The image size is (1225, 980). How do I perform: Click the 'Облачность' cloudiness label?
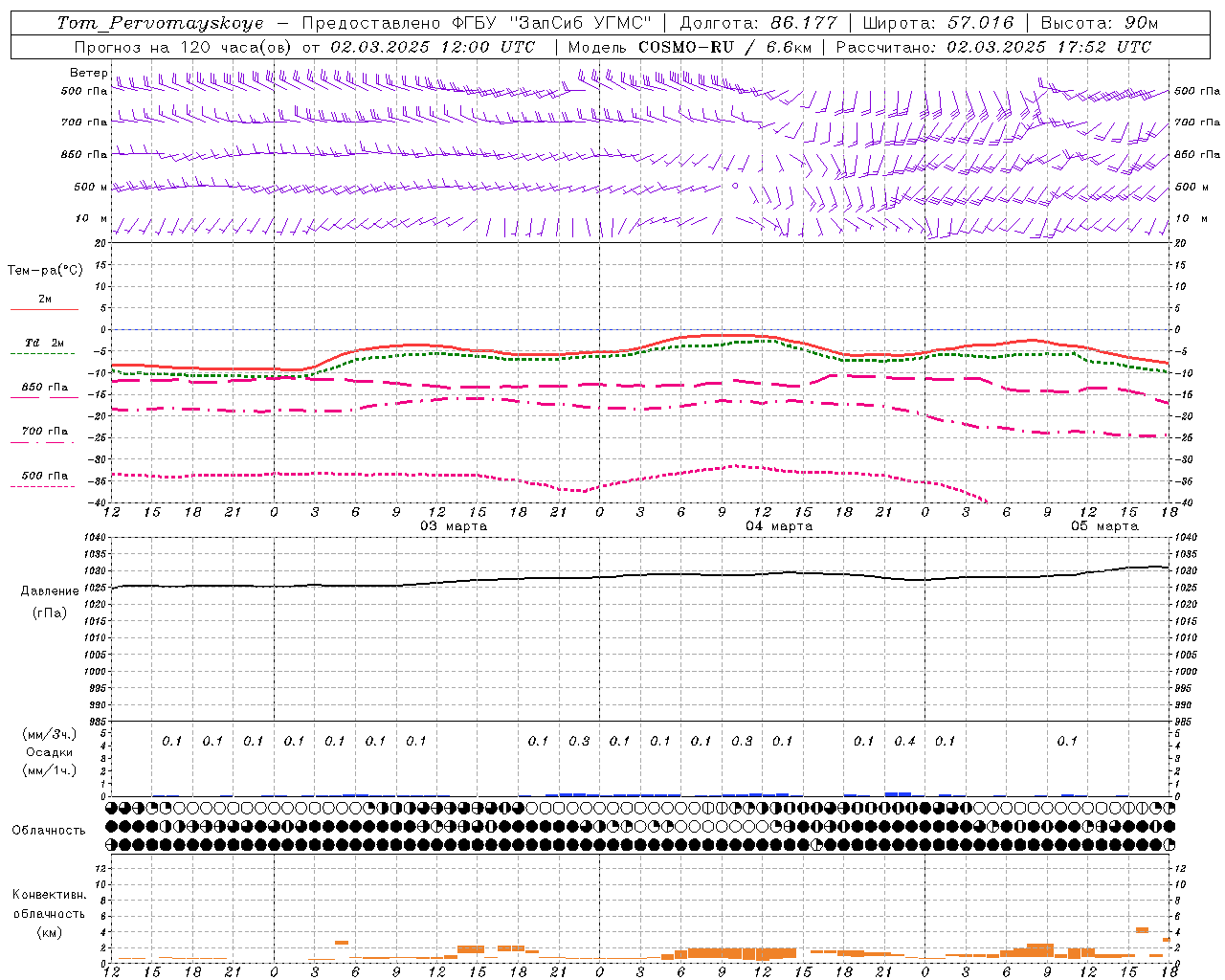[49, 831]
